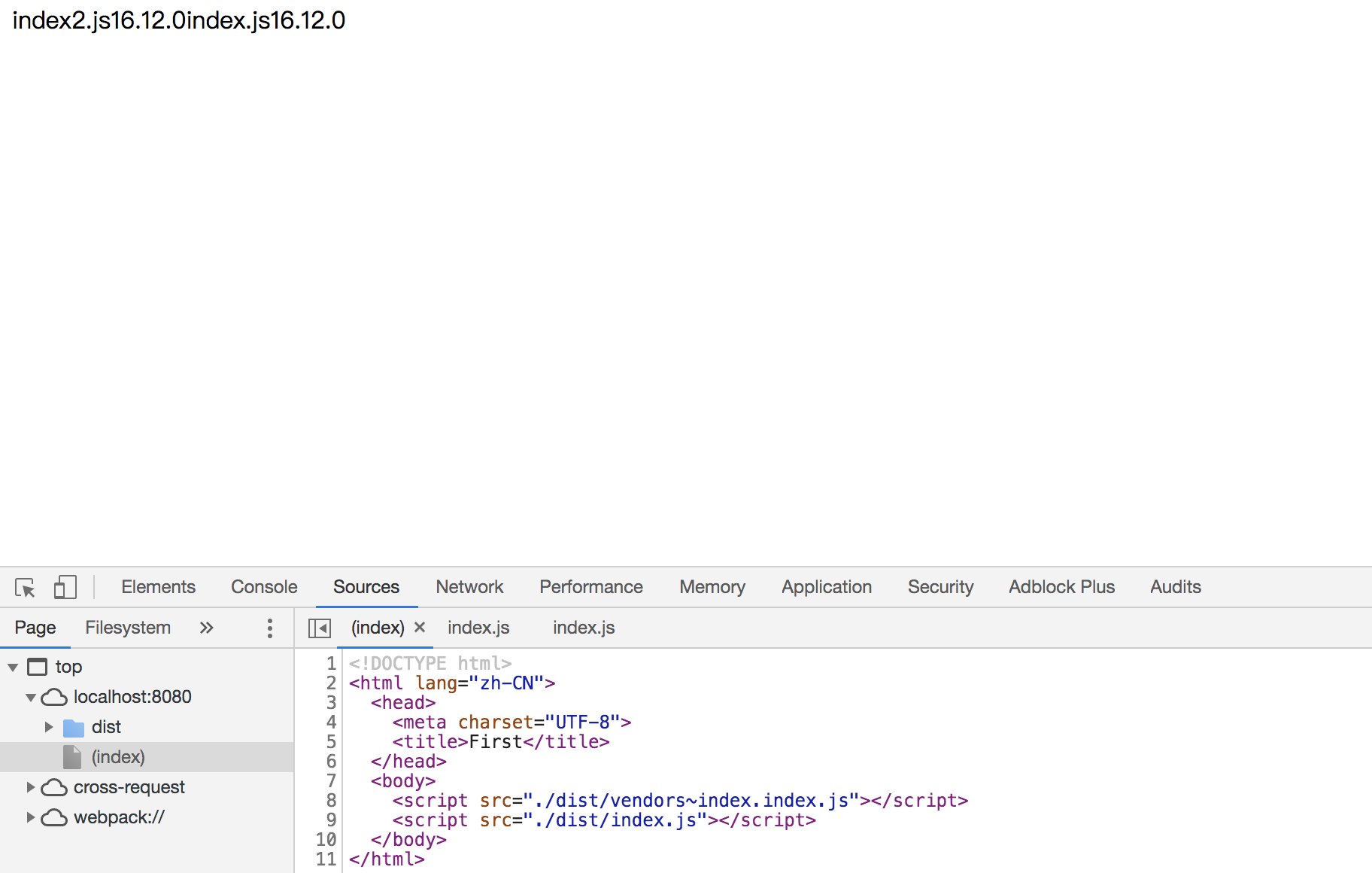Select the dist folder label
The width and height of the screenshot is (1372, 873).
[106, 727]
